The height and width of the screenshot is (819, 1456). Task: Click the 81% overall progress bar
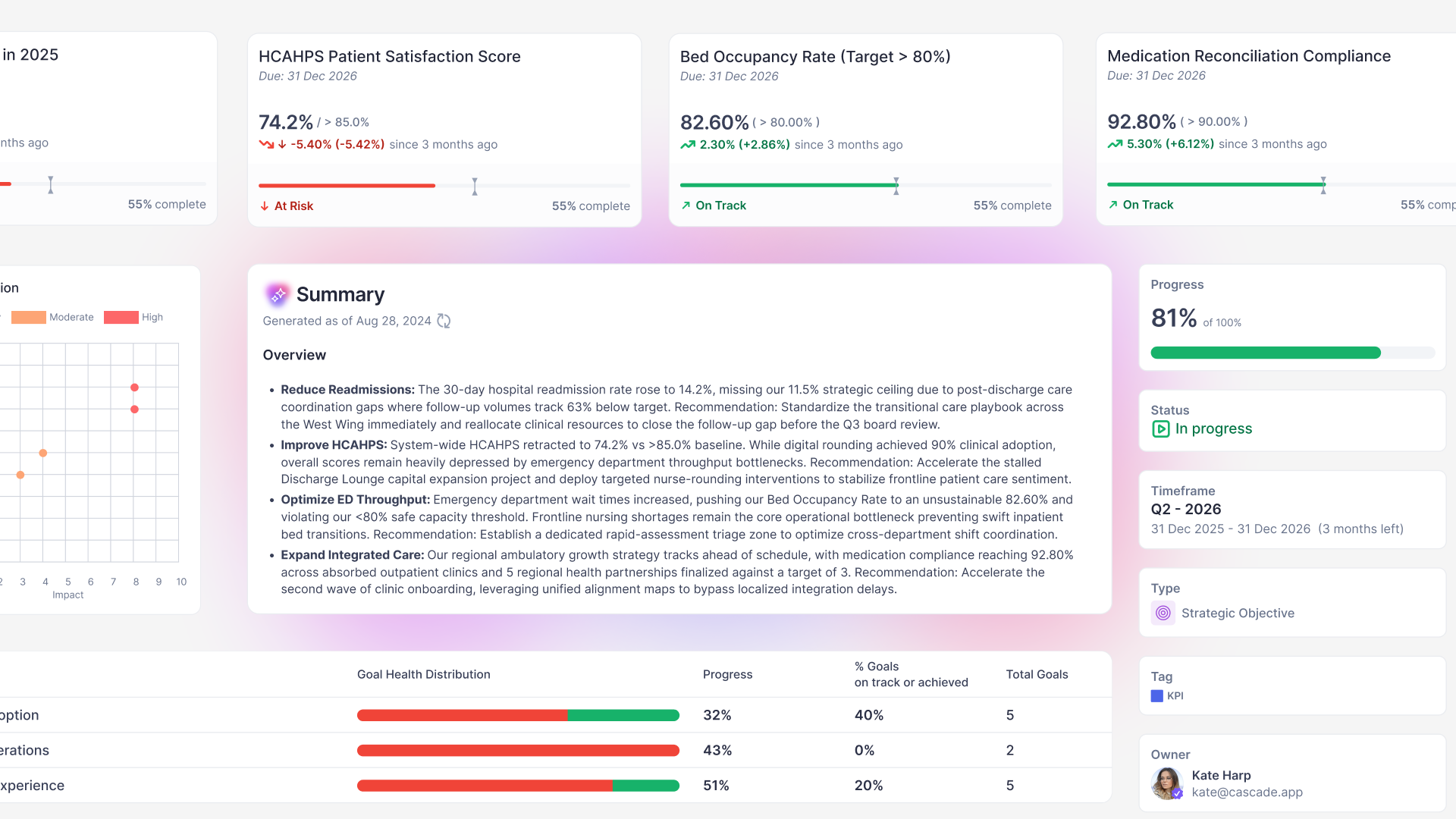1292,353
